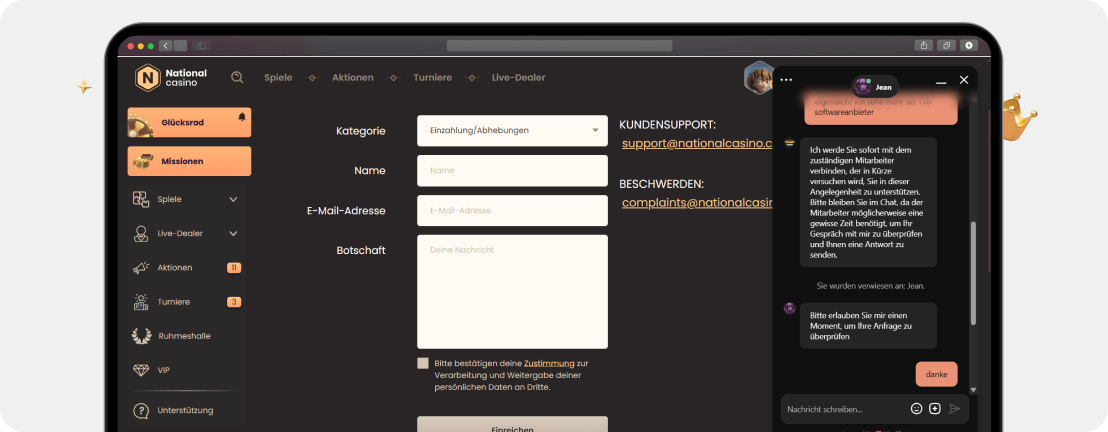The image size is (1108, 432).
Task: Click the search magnifier icon in header
Action: 237,78
